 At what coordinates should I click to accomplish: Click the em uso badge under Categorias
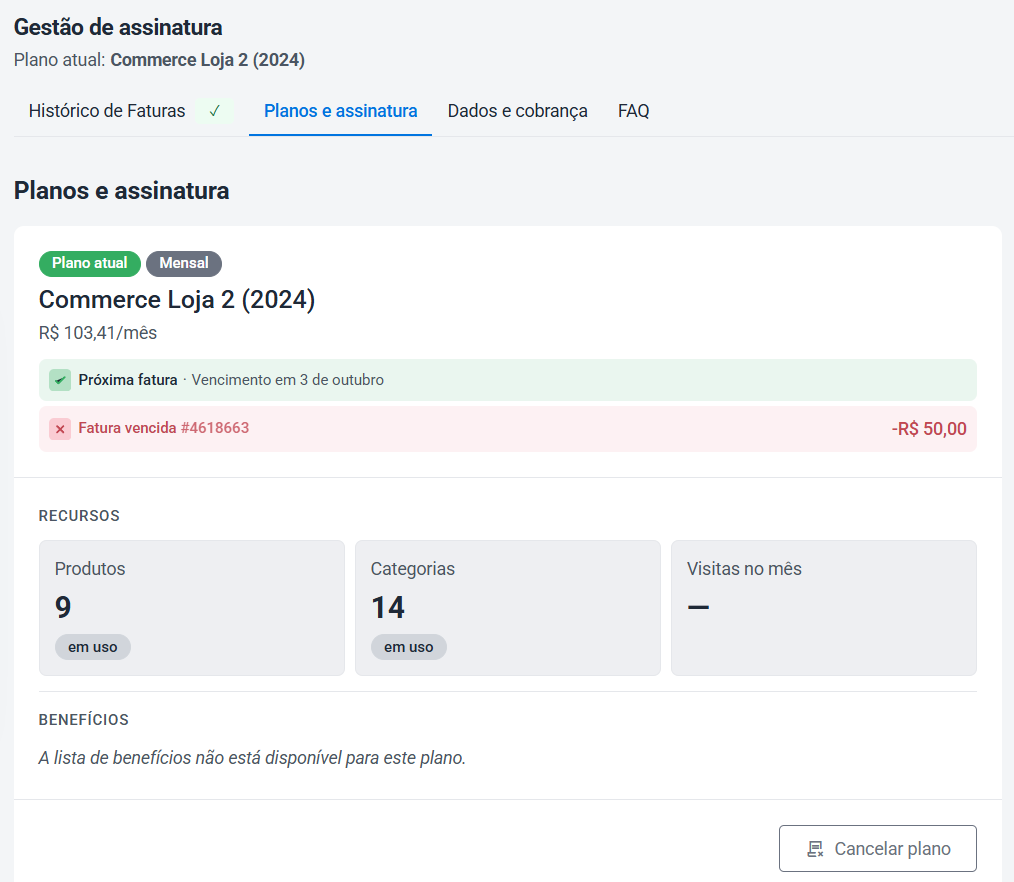(409, 647)
